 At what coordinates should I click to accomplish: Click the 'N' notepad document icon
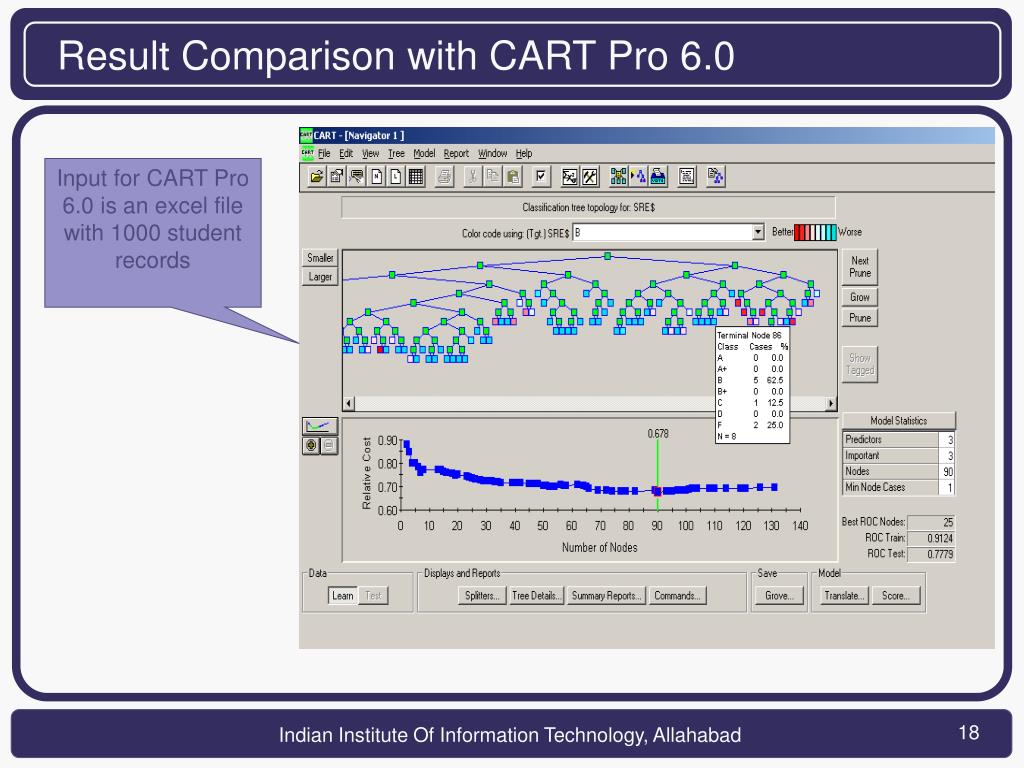click(377, 176)
